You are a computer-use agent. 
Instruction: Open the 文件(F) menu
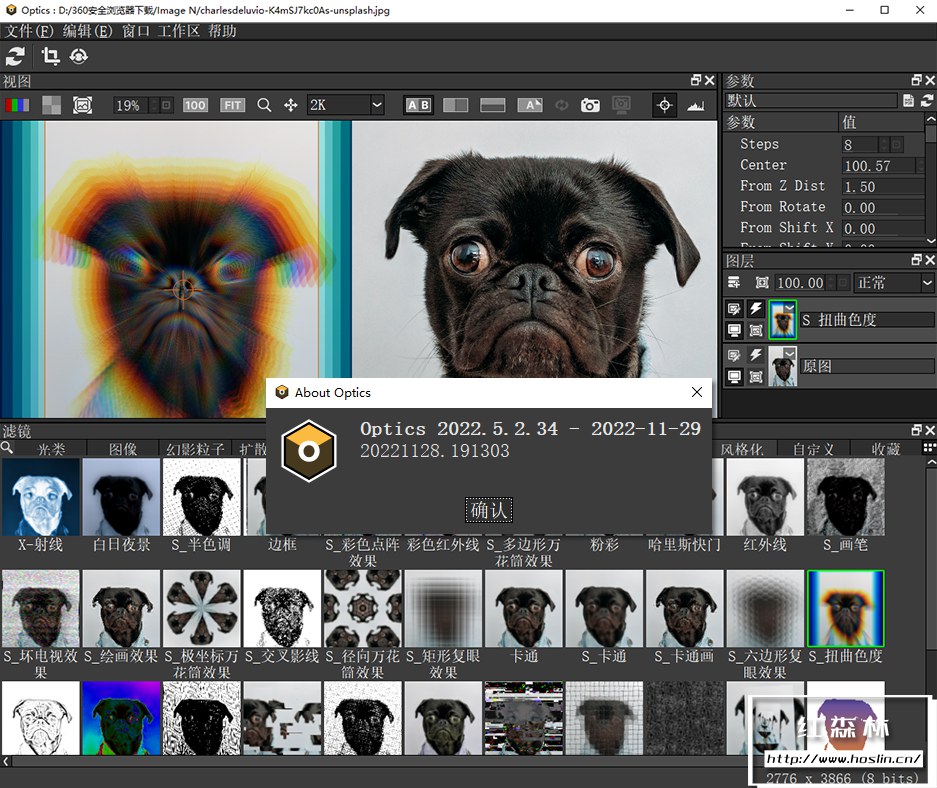(29, 31)
